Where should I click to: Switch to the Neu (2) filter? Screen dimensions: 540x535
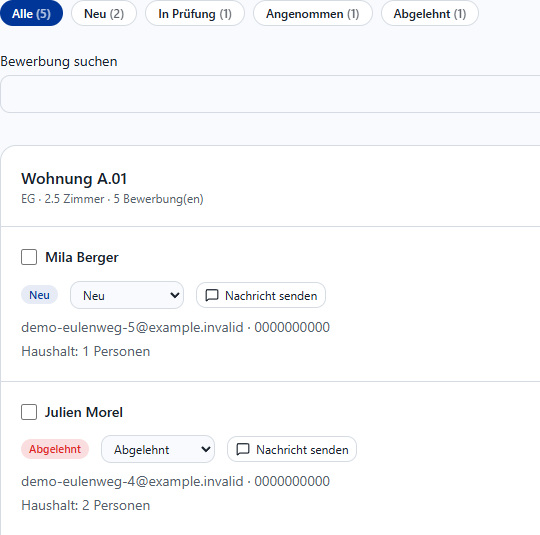[x=104, y=13]
